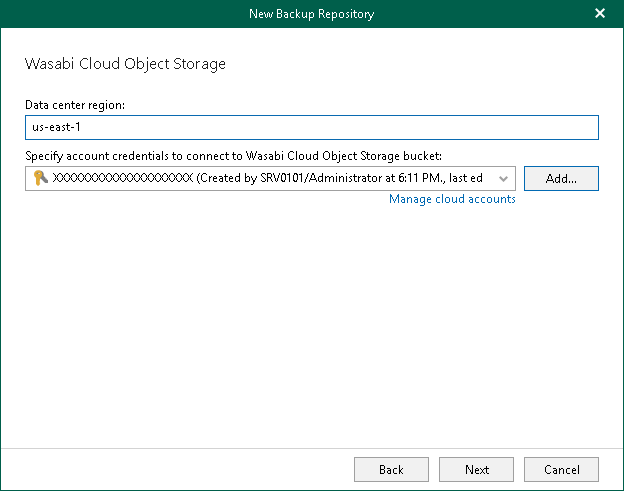Image resolution: width=624 pixels, height=491 pixels.
Task: Proceed with the Next button
Action: [476, 470]
